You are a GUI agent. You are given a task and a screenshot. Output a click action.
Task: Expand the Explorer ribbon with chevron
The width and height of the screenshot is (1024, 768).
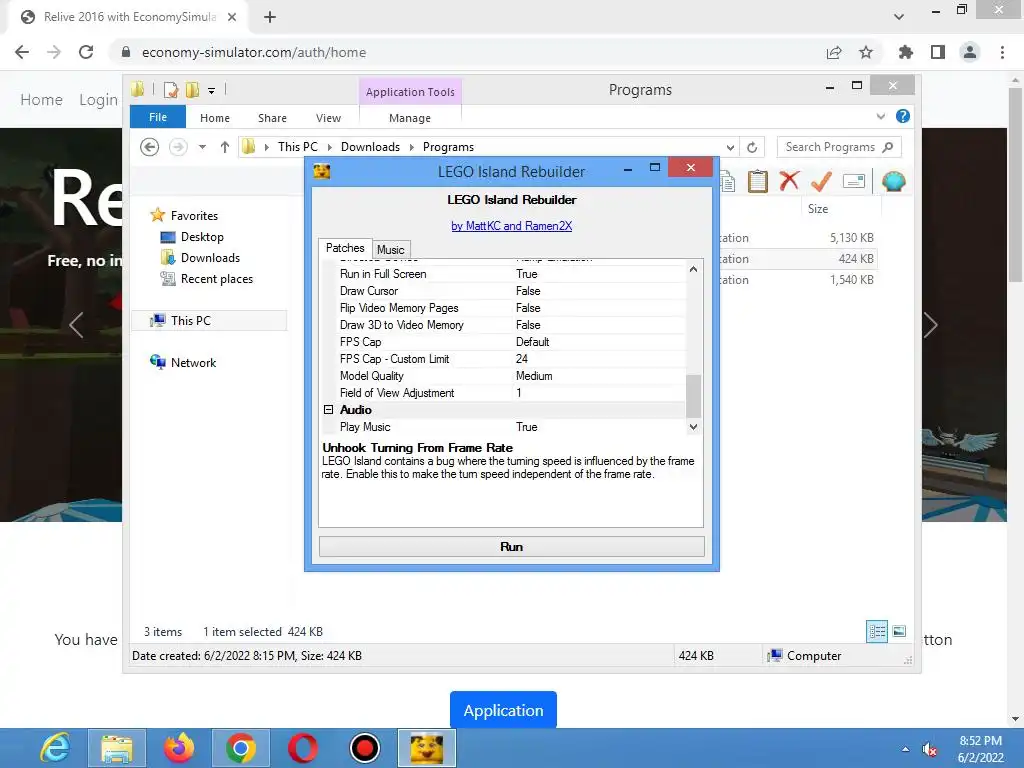point(881,116)
